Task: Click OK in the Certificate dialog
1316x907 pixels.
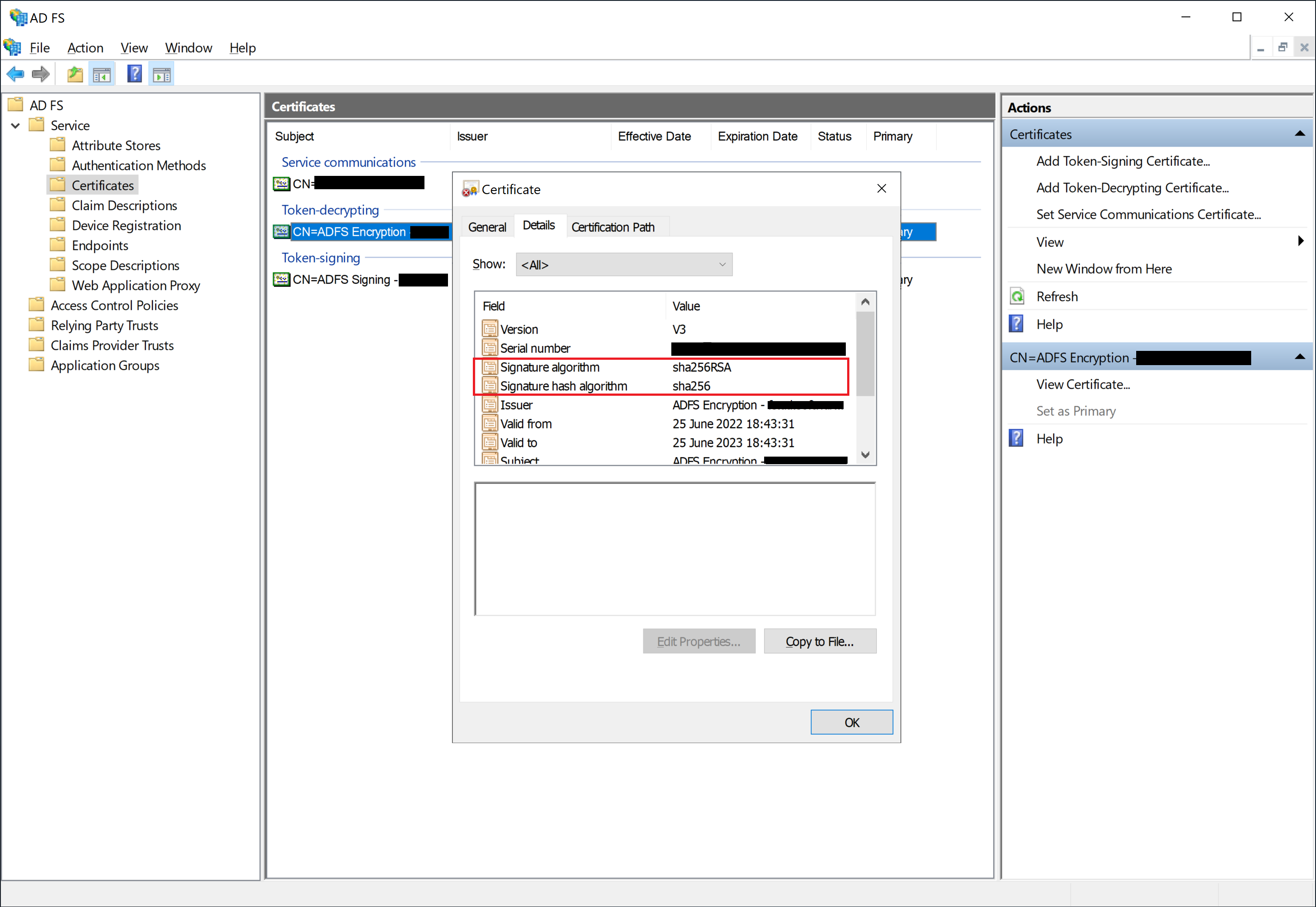Action: 852,722
